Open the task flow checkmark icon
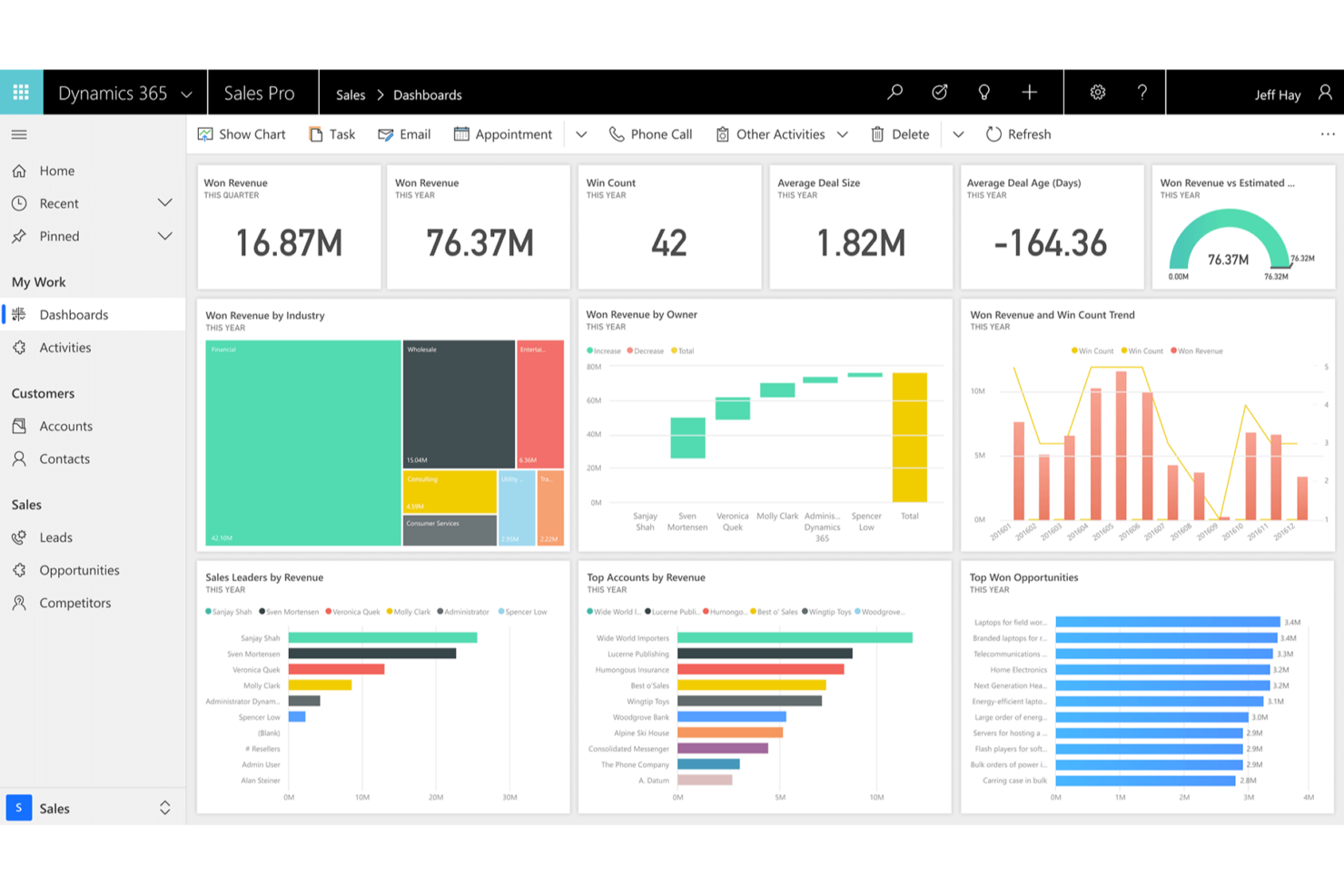 coord(940,92)
